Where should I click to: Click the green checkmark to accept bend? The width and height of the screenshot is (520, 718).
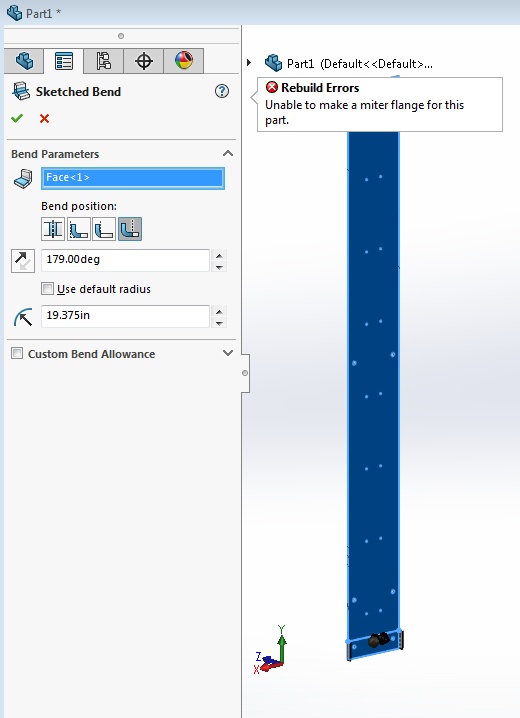17,119
